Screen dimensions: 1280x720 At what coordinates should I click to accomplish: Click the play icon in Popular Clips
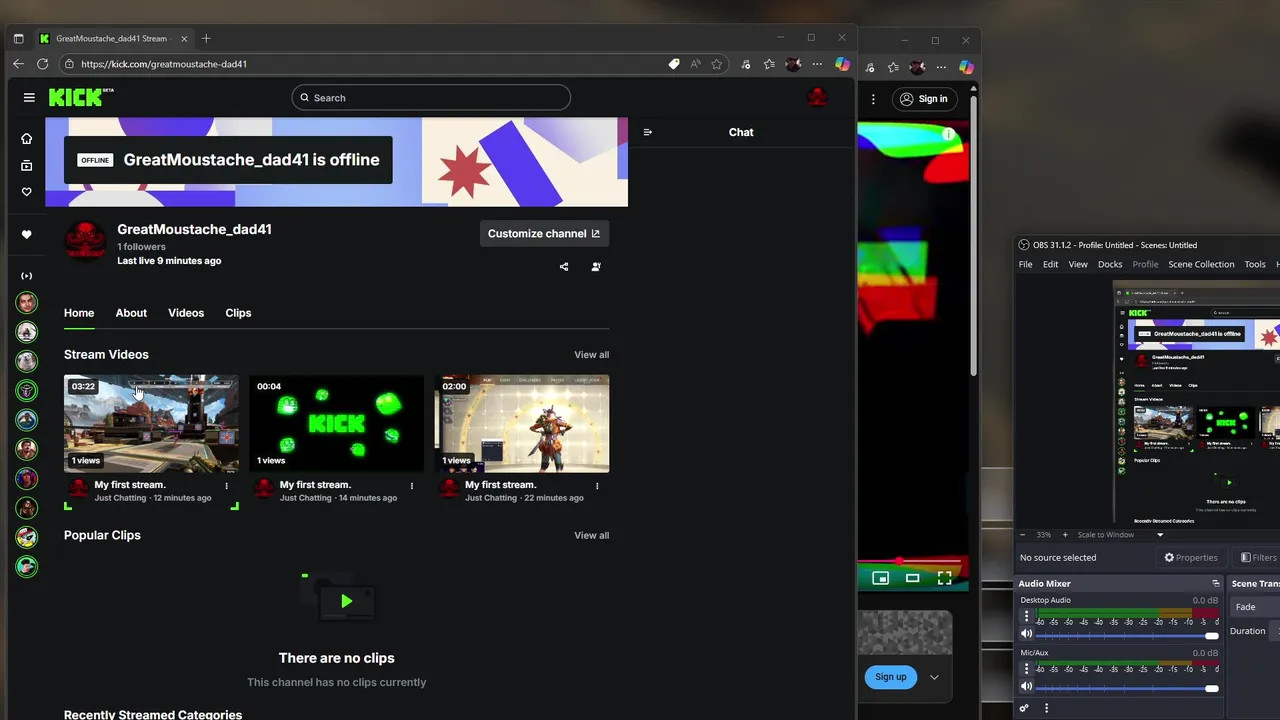(346, 601)
